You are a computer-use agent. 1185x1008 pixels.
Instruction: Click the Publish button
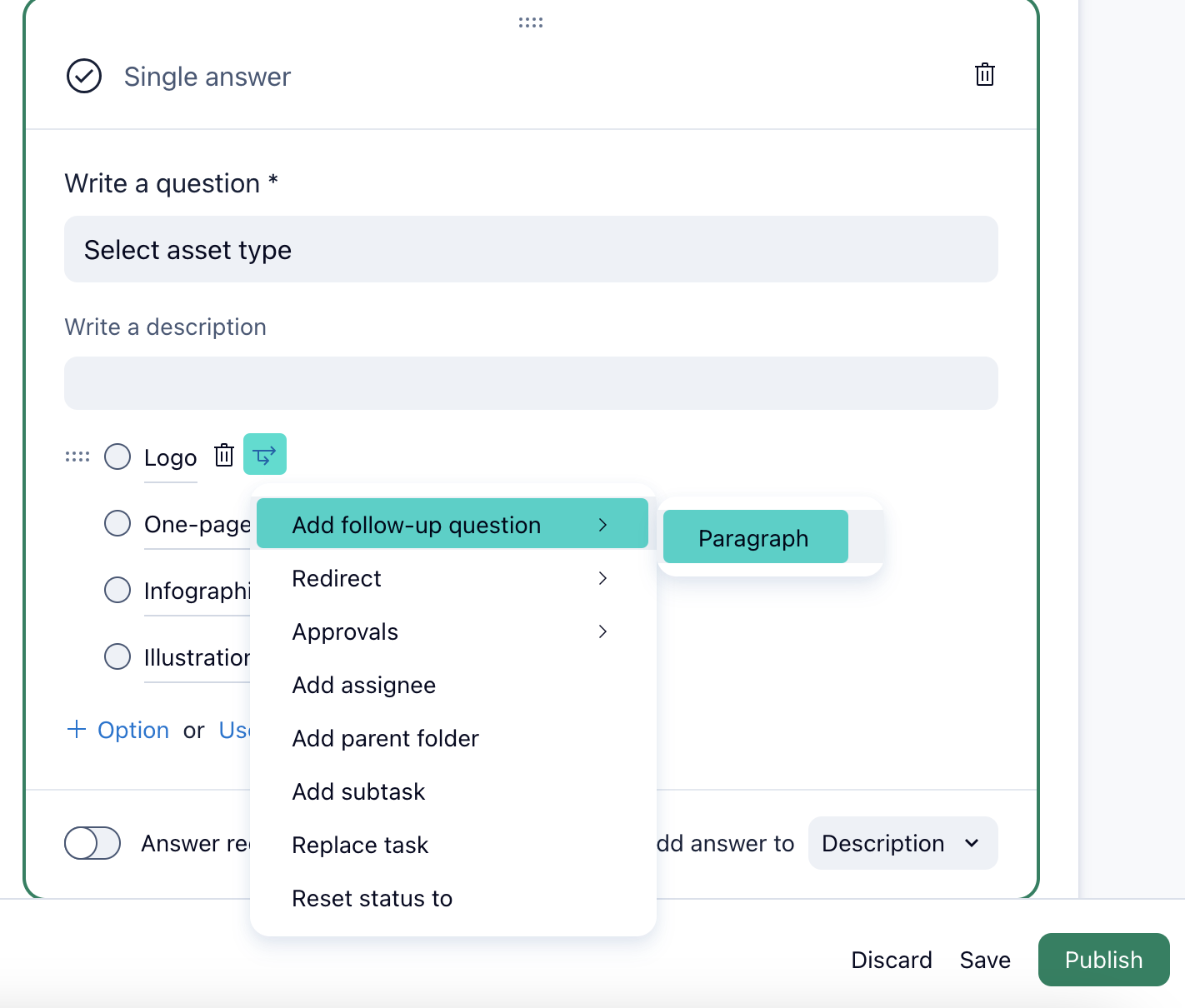click(x=1103, y=960)
